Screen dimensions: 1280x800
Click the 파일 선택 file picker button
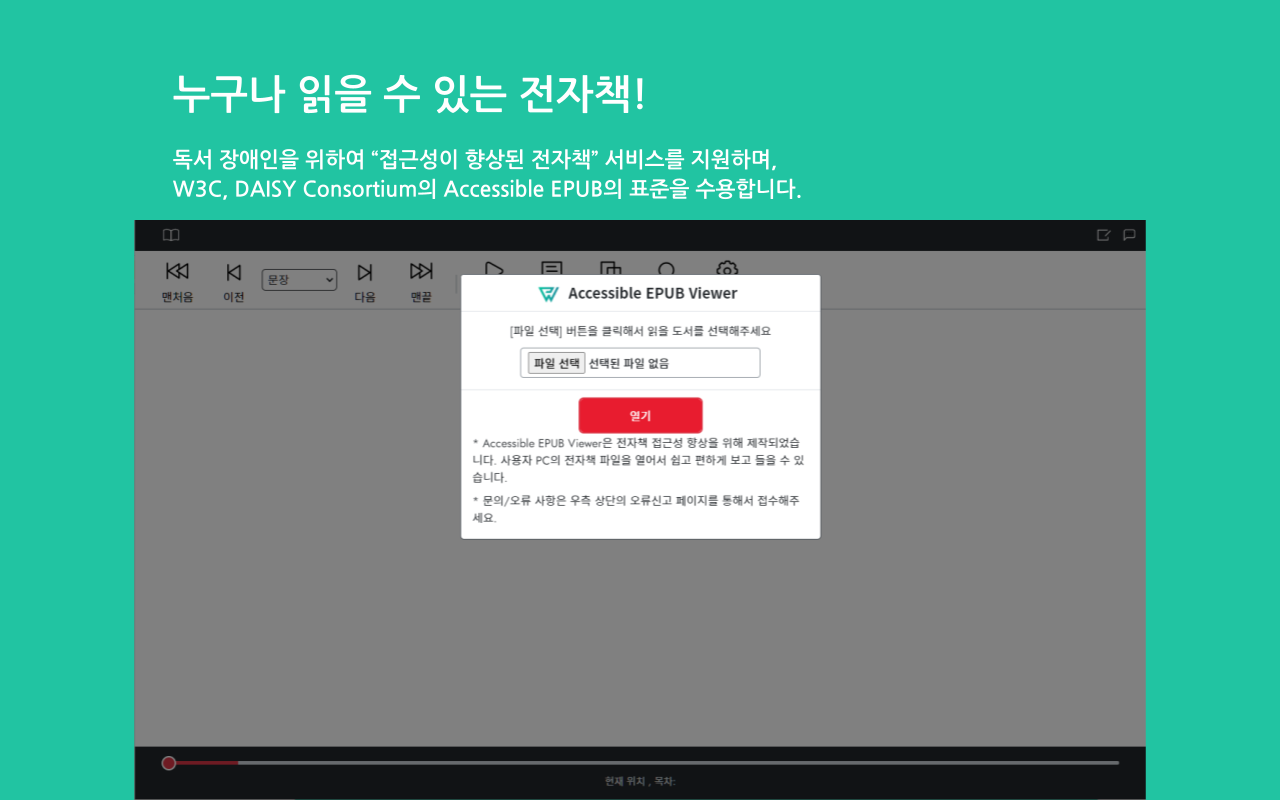click(x=555, y=362)
